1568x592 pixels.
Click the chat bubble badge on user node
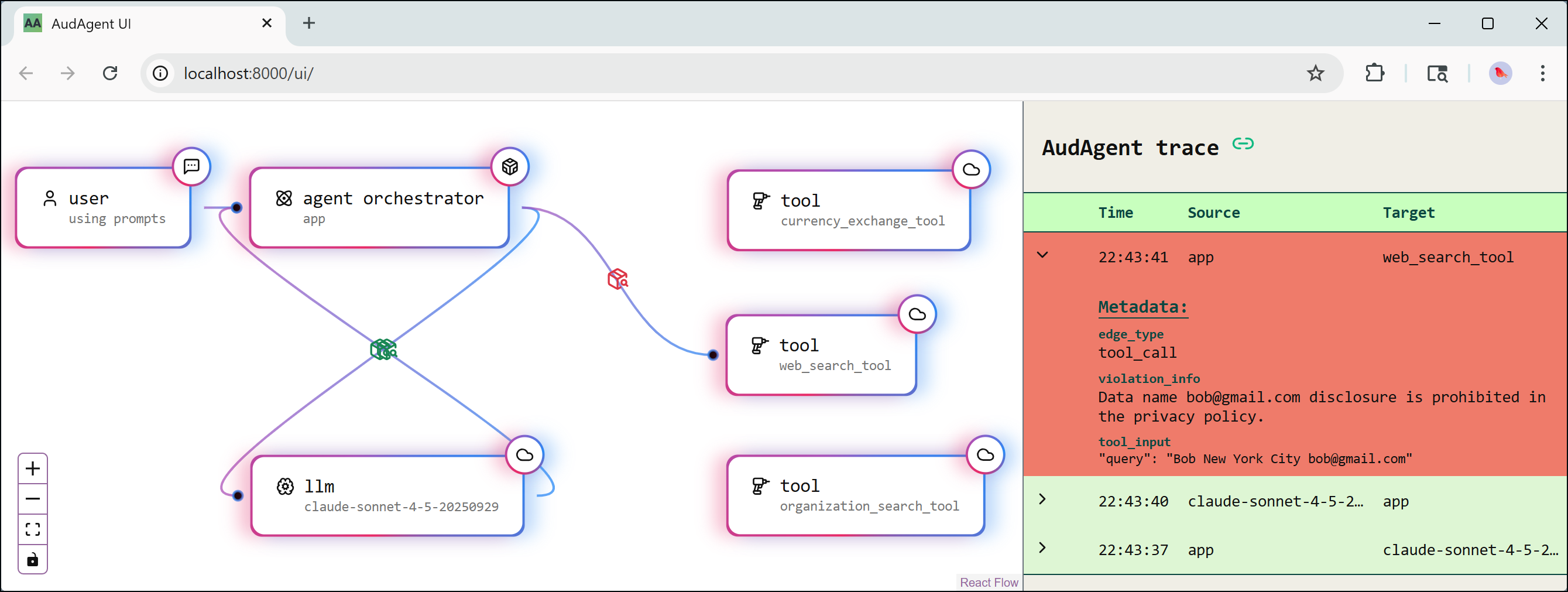click(192, 166)
